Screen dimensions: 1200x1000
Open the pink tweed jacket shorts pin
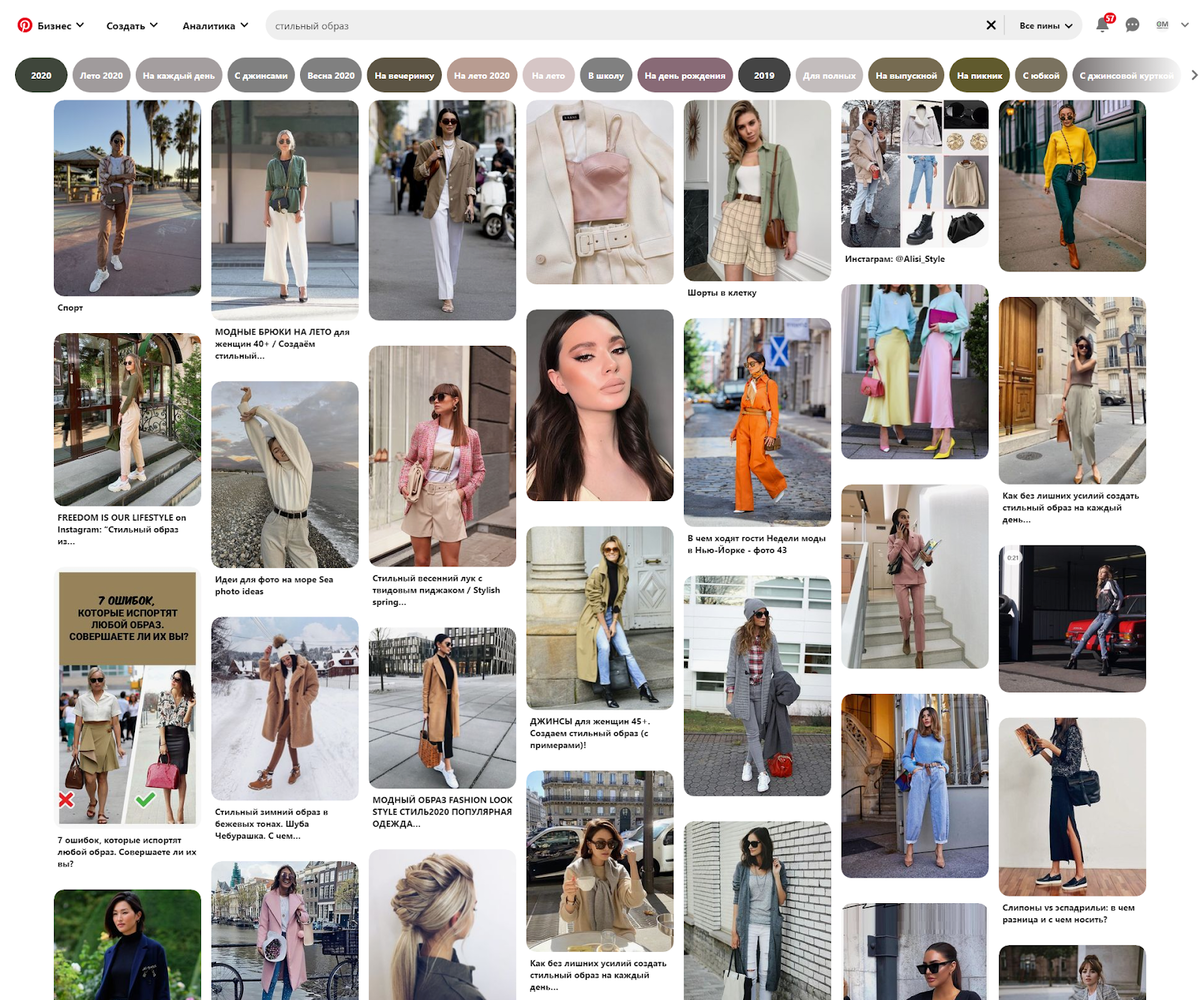pos(442,456)
